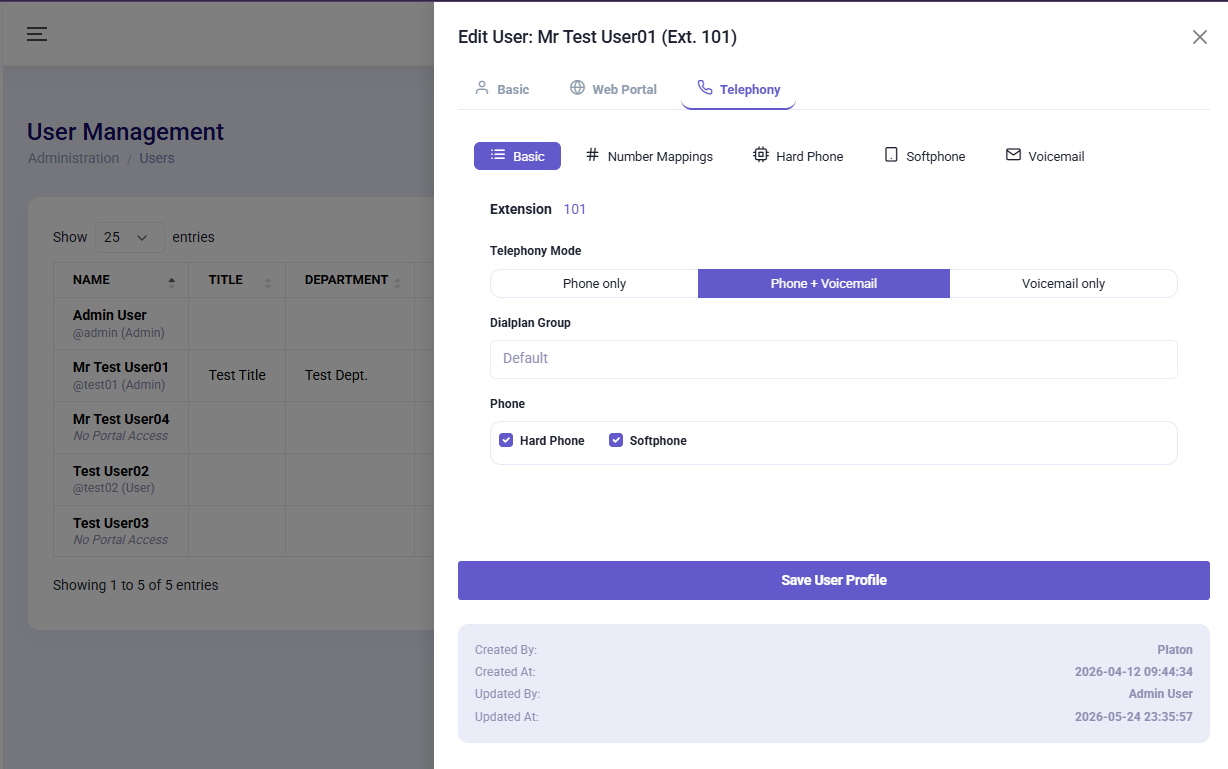The height and width of the screenshot is (769, 1228).
Task: Select the Test User03 row name
Action: (111, 523)
